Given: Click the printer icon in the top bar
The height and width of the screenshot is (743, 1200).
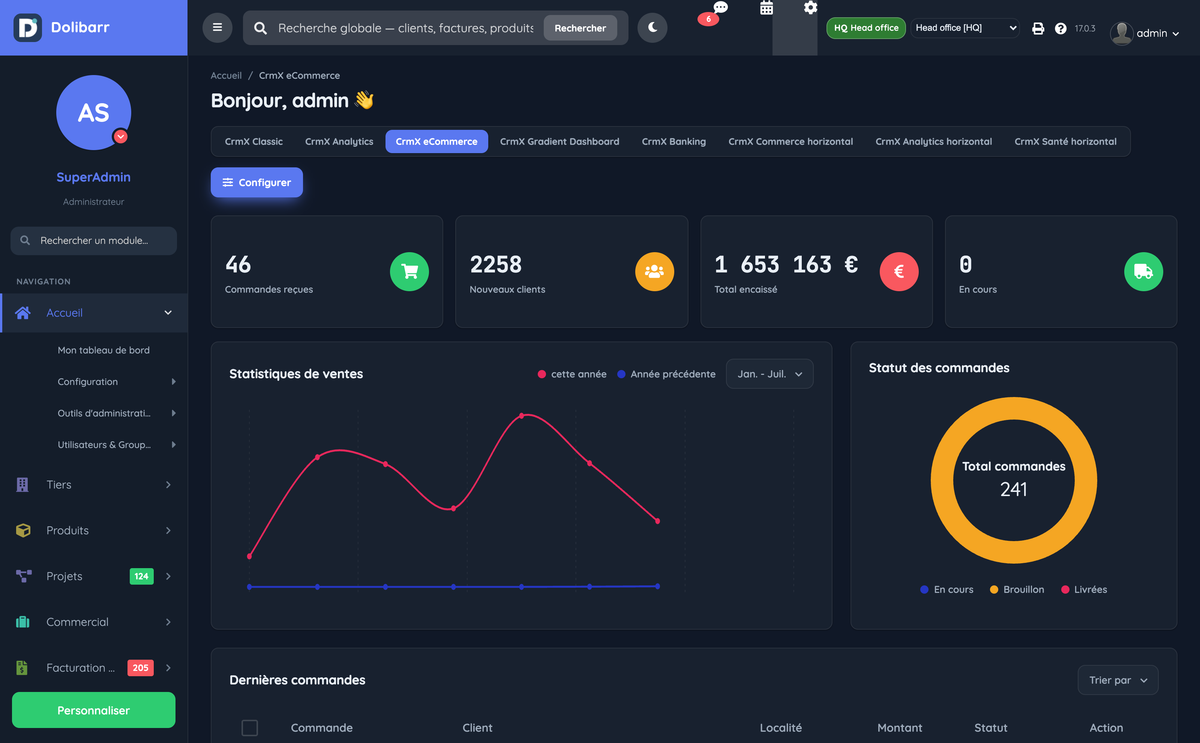Looking at the screenshot, I should pos(1038,29).
